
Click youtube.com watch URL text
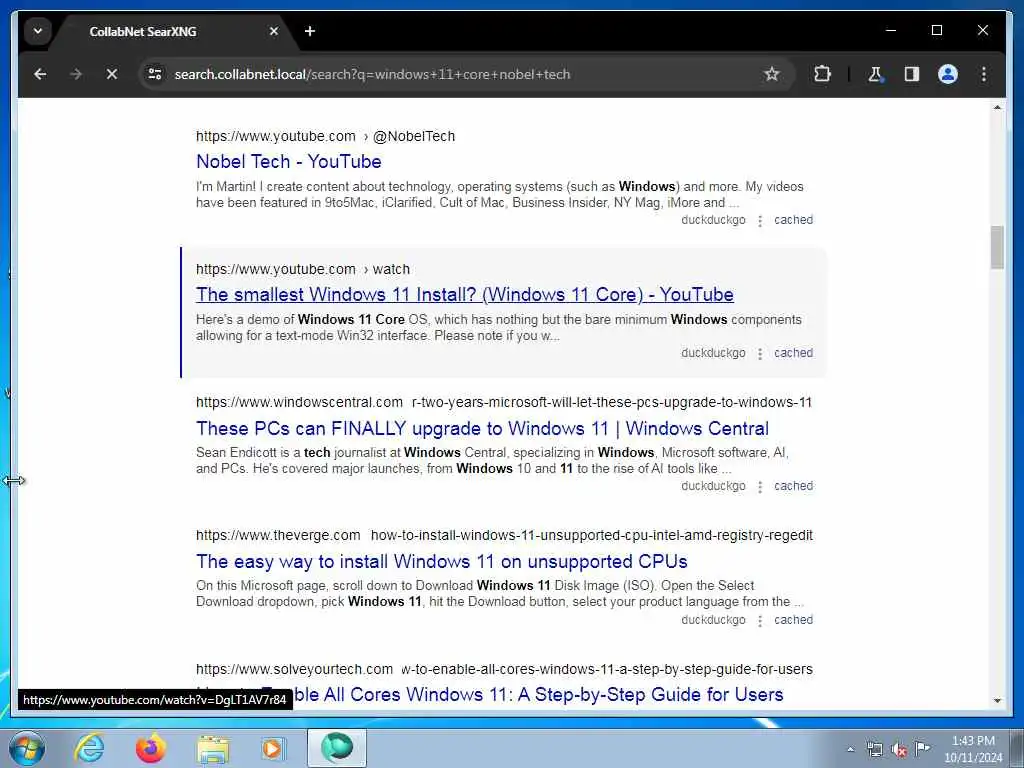[x=303, y=270]
